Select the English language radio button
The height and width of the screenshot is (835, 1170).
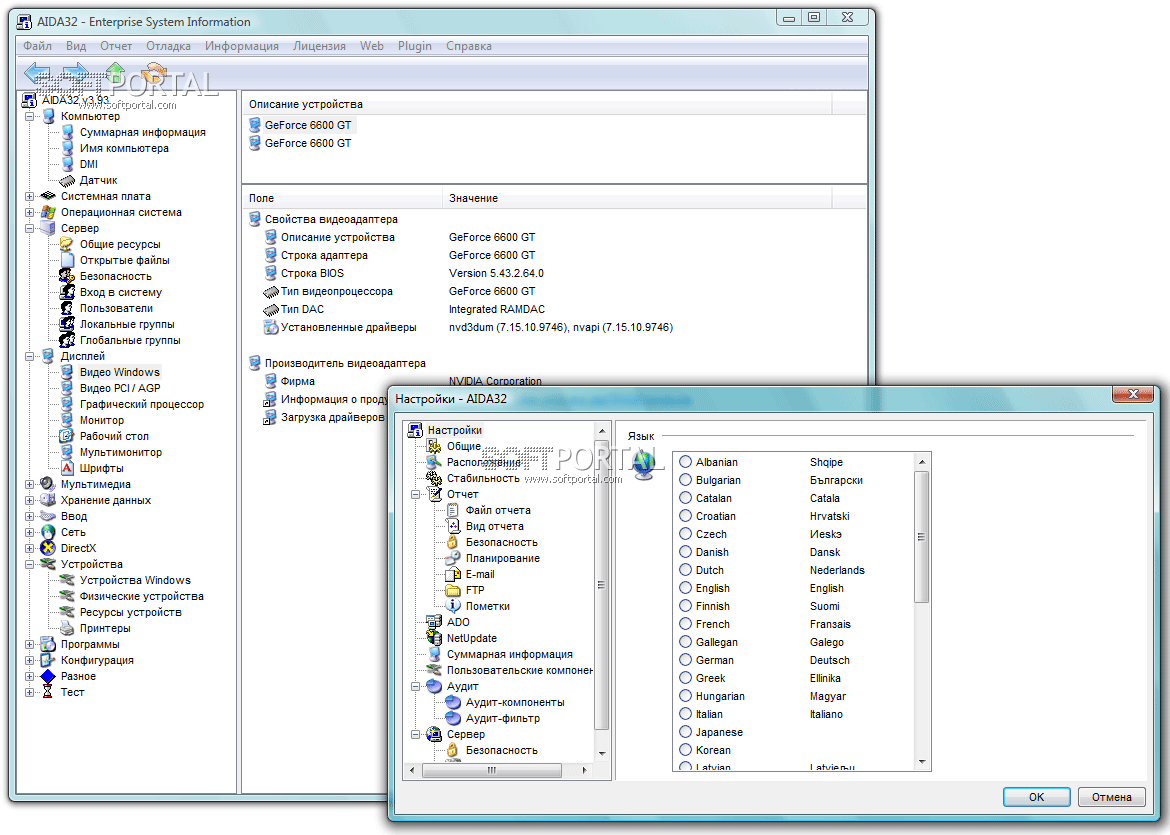tap(686, 587)
